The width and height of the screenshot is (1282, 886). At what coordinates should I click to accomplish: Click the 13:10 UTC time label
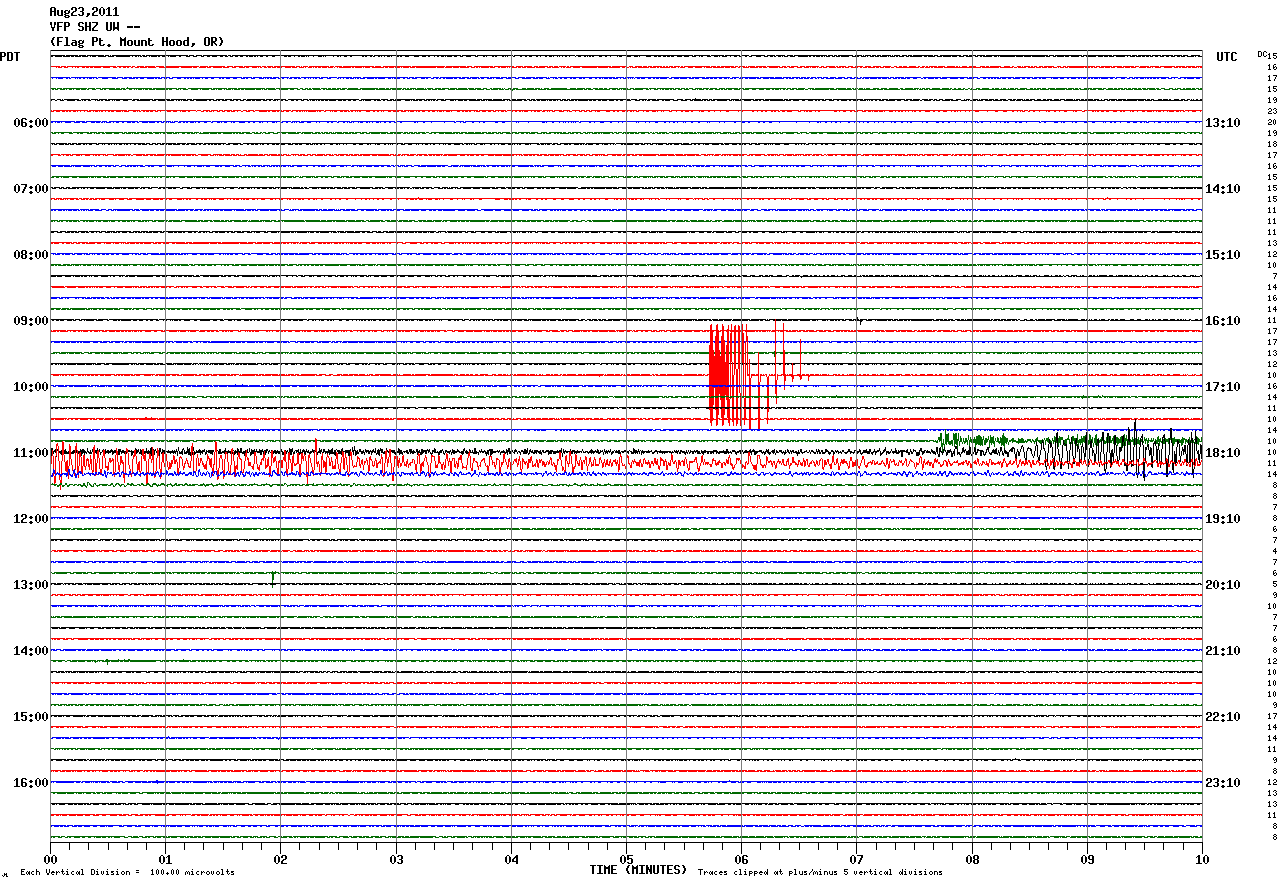pos(1225,123)
